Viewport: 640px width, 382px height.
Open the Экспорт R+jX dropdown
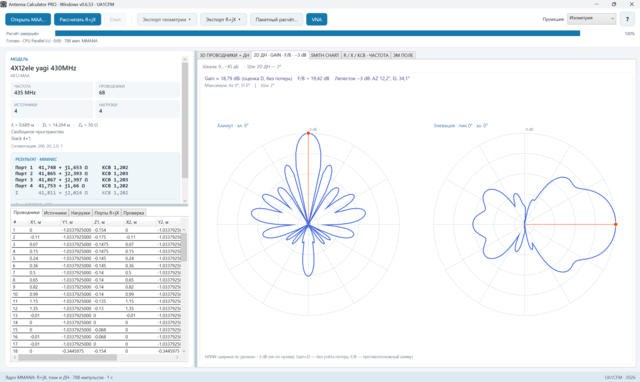click(223, 19)
